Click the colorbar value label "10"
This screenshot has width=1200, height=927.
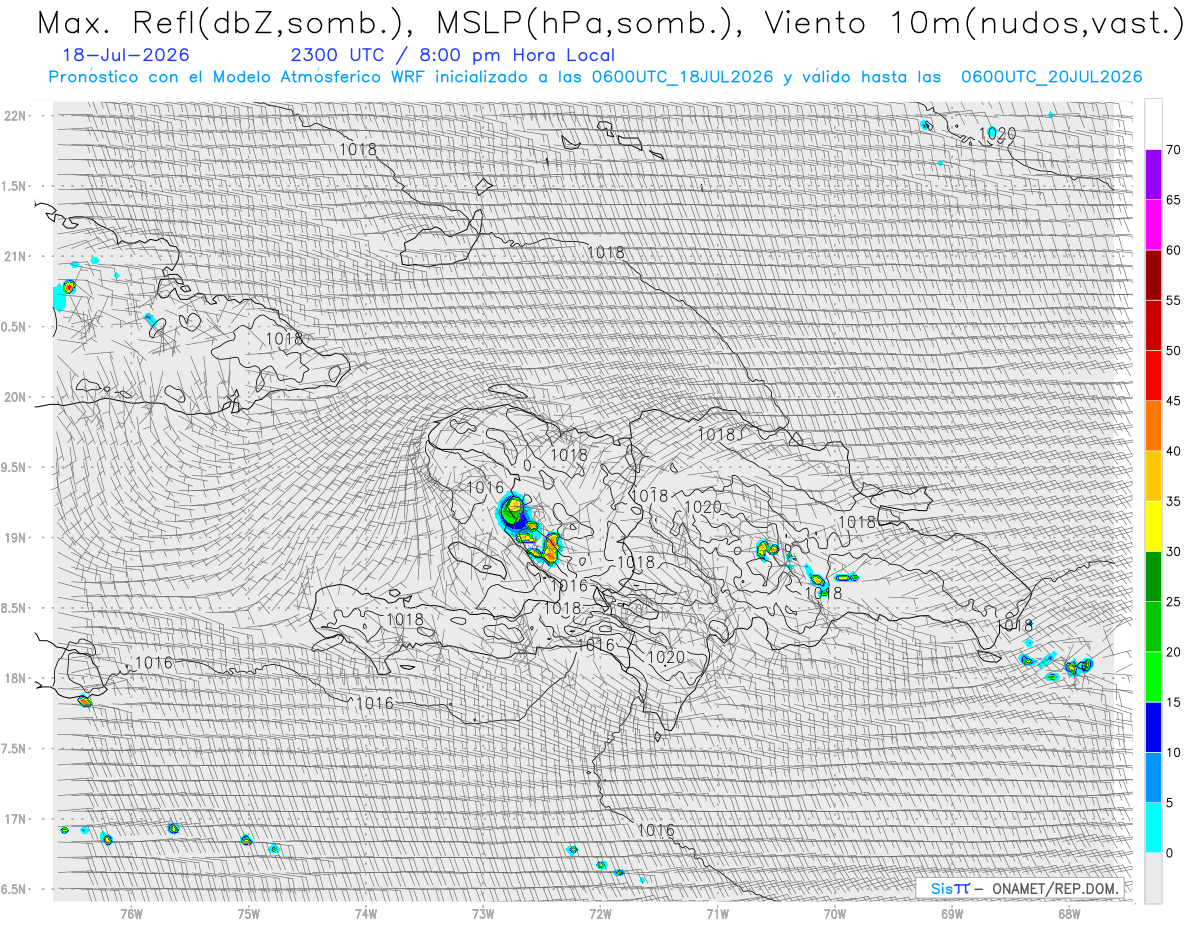1173,752
